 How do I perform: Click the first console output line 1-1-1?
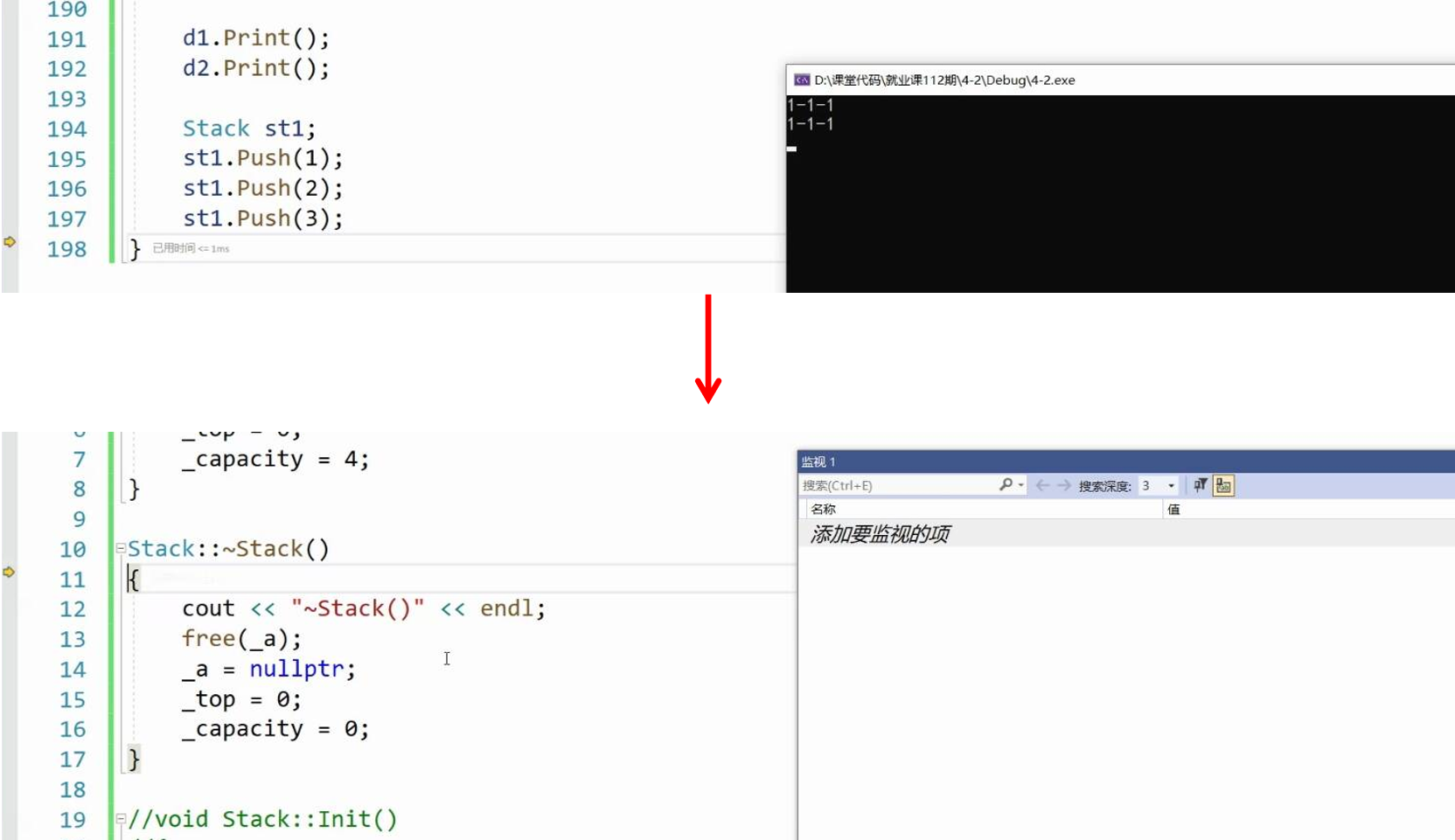pyautogui.click(x=811, y=105)
